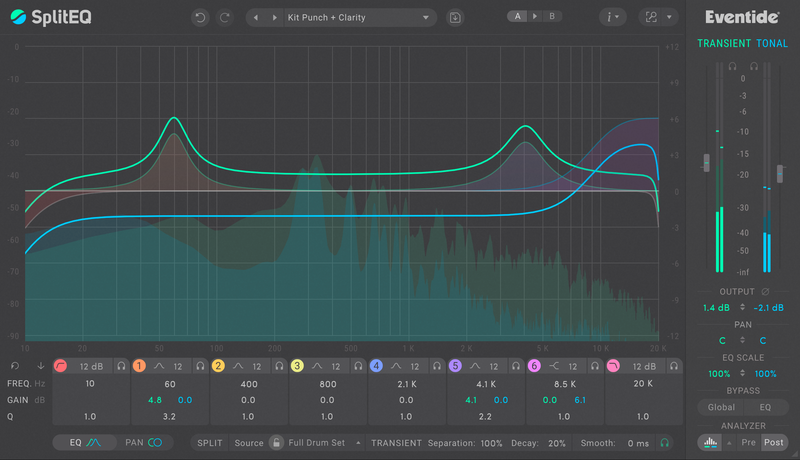Open the Kit Punch + Clarity preset dropdown
Screen dimensions: 800x460
(x=340, y=17)
